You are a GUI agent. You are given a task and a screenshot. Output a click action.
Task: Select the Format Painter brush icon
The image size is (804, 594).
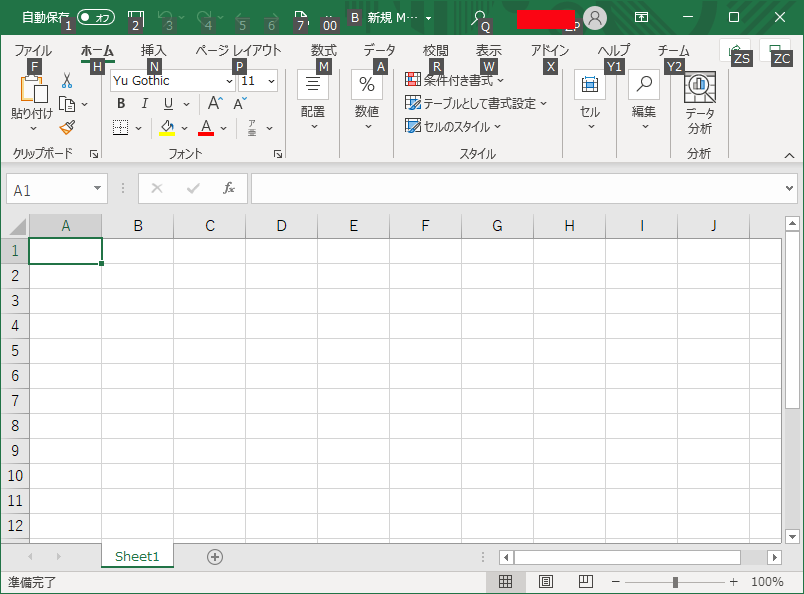[67, 127]
